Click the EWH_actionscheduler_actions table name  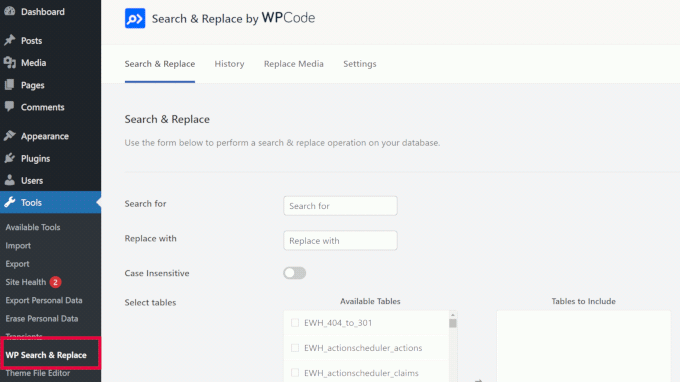363,348
